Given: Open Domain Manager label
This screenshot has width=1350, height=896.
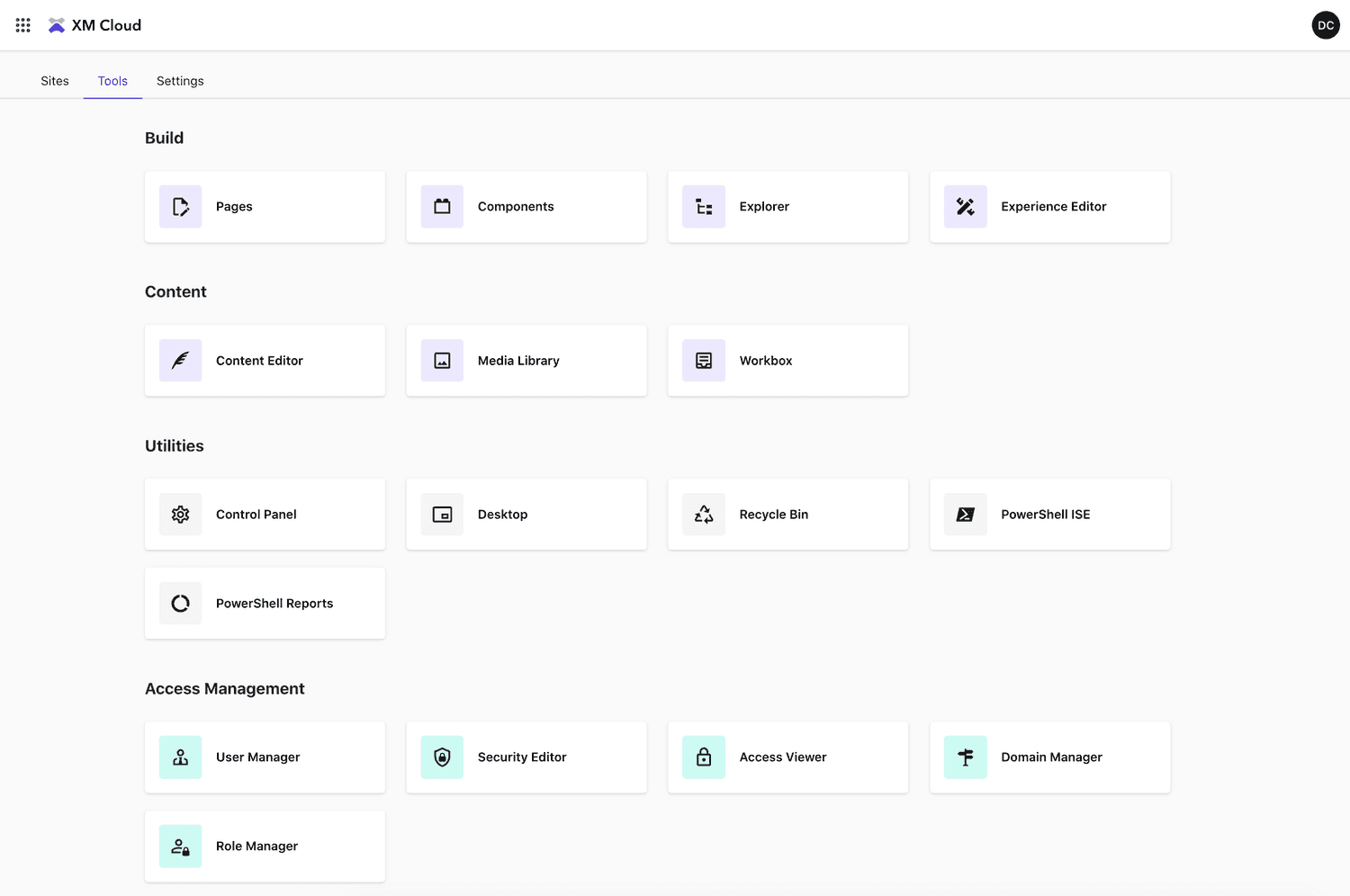Looking at the screenshot, I should [1051, 757].
